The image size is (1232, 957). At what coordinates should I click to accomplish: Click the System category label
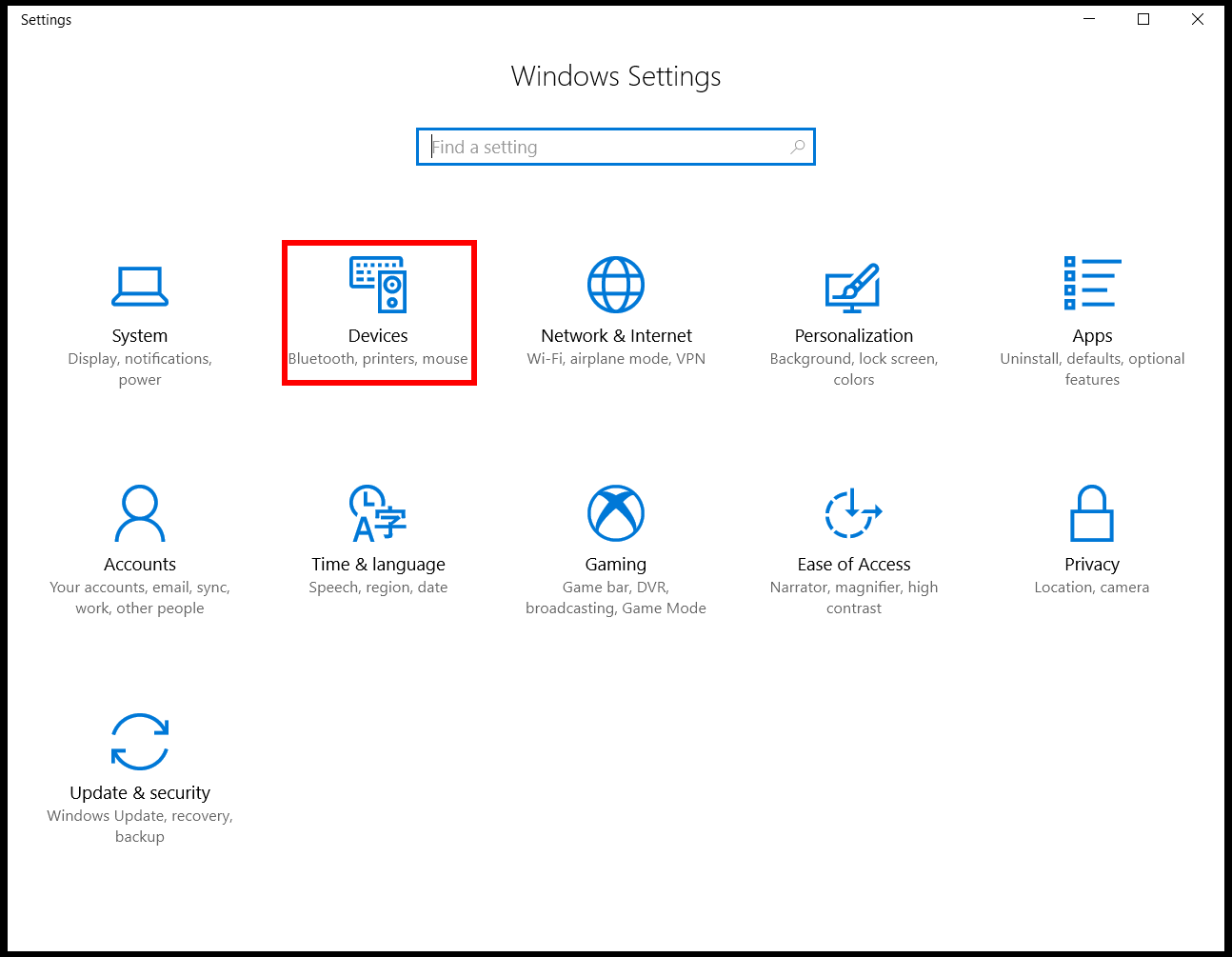coord(140,335)
